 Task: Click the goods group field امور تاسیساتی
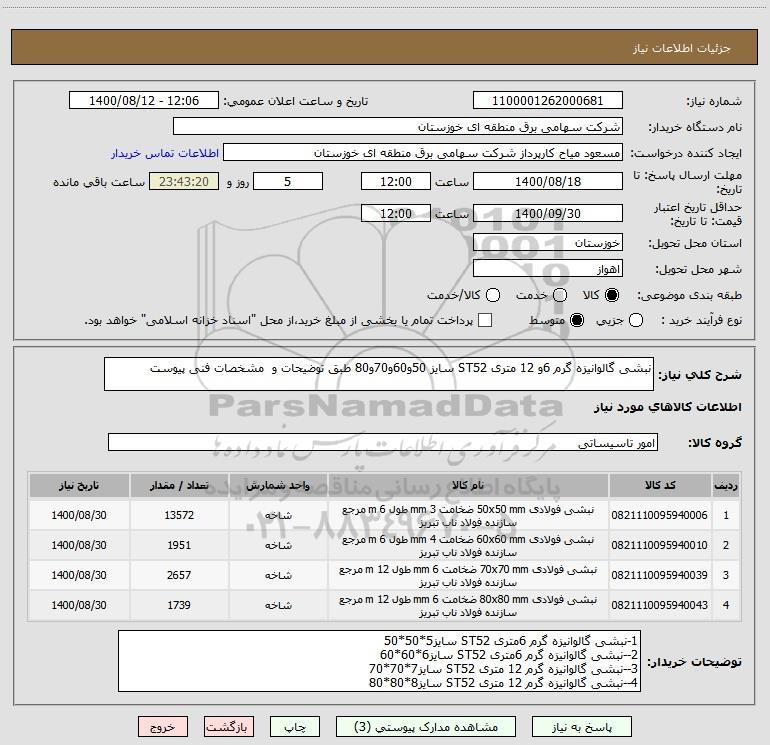(x=383, y=442)
